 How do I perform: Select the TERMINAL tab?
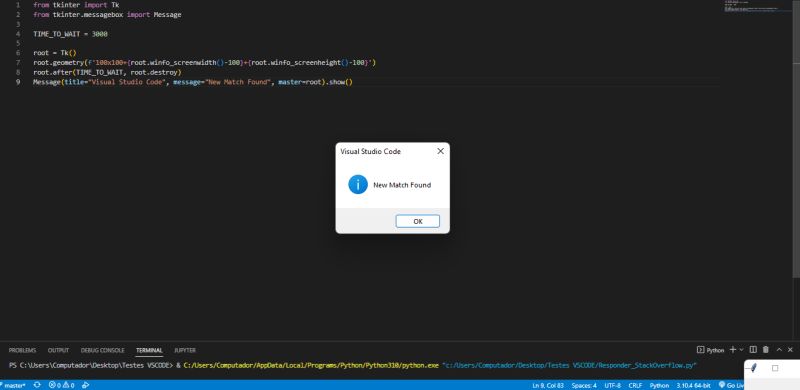(x=149, y=350)
